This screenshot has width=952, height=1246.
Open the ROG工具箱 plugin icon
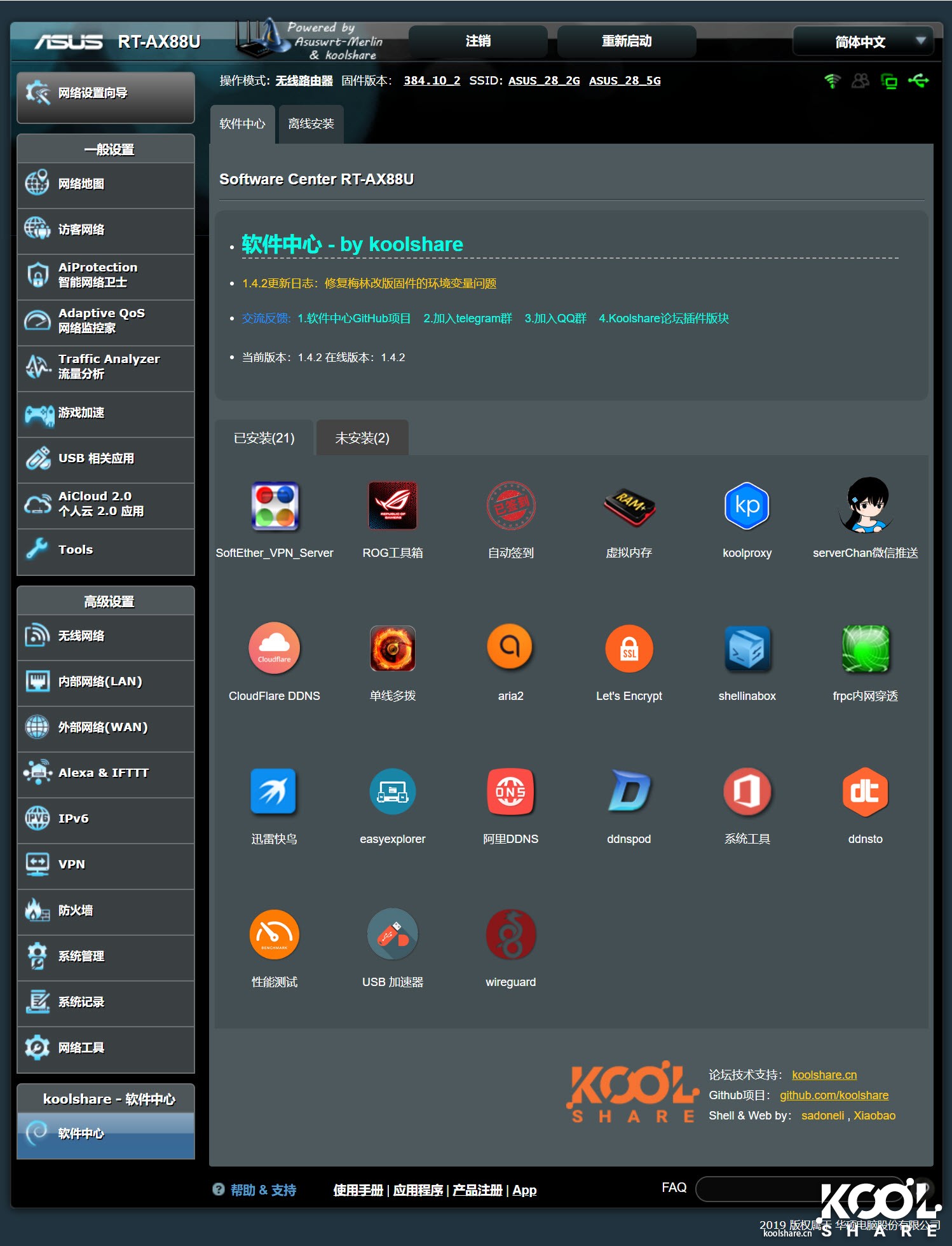(393, 506)
